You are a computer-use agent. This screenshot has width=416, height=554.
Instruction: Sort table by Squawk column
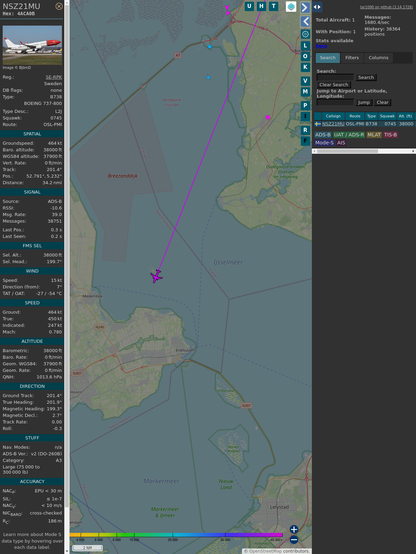click(x=387, y=116)
